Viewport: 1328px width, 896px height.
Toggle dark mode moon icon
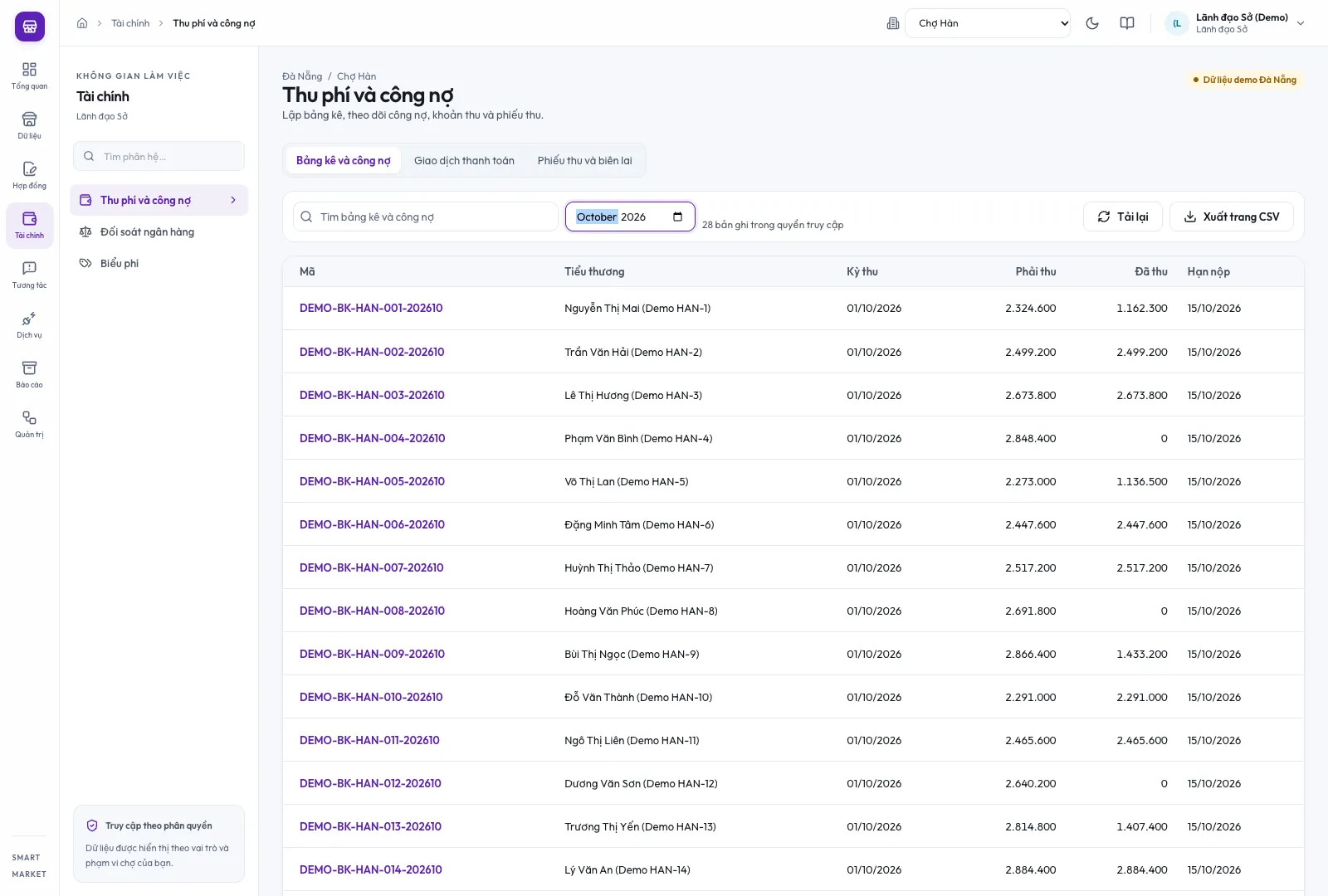[x=1092, y=23]
